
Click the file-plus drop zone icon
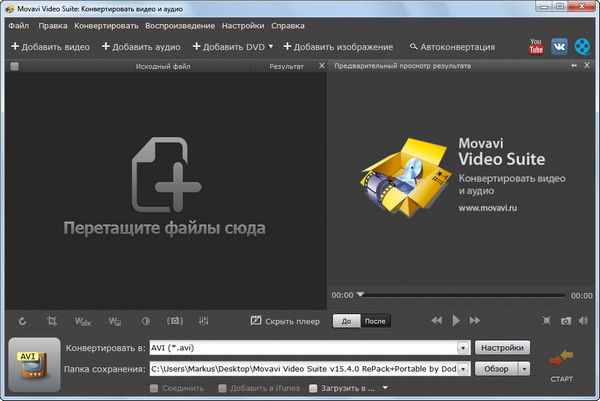[166, 174]
